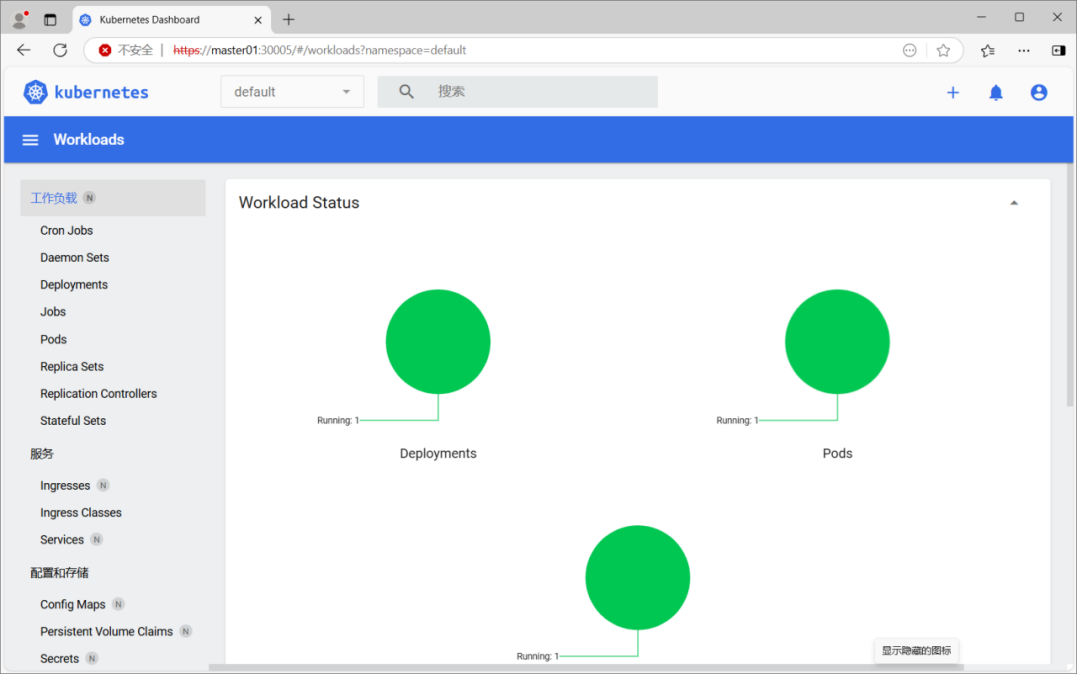1078x675 pixels.
Task: Click the bottom green status circle
Action: (x=638, y=577)
